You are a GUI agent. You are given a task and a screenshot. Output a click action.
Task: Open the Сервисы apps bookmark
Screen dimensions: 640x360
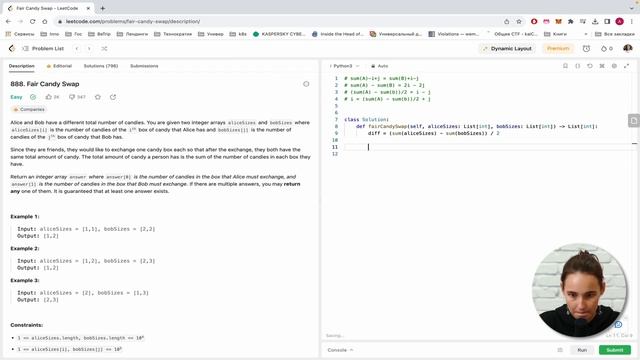(x=20, y=34)
